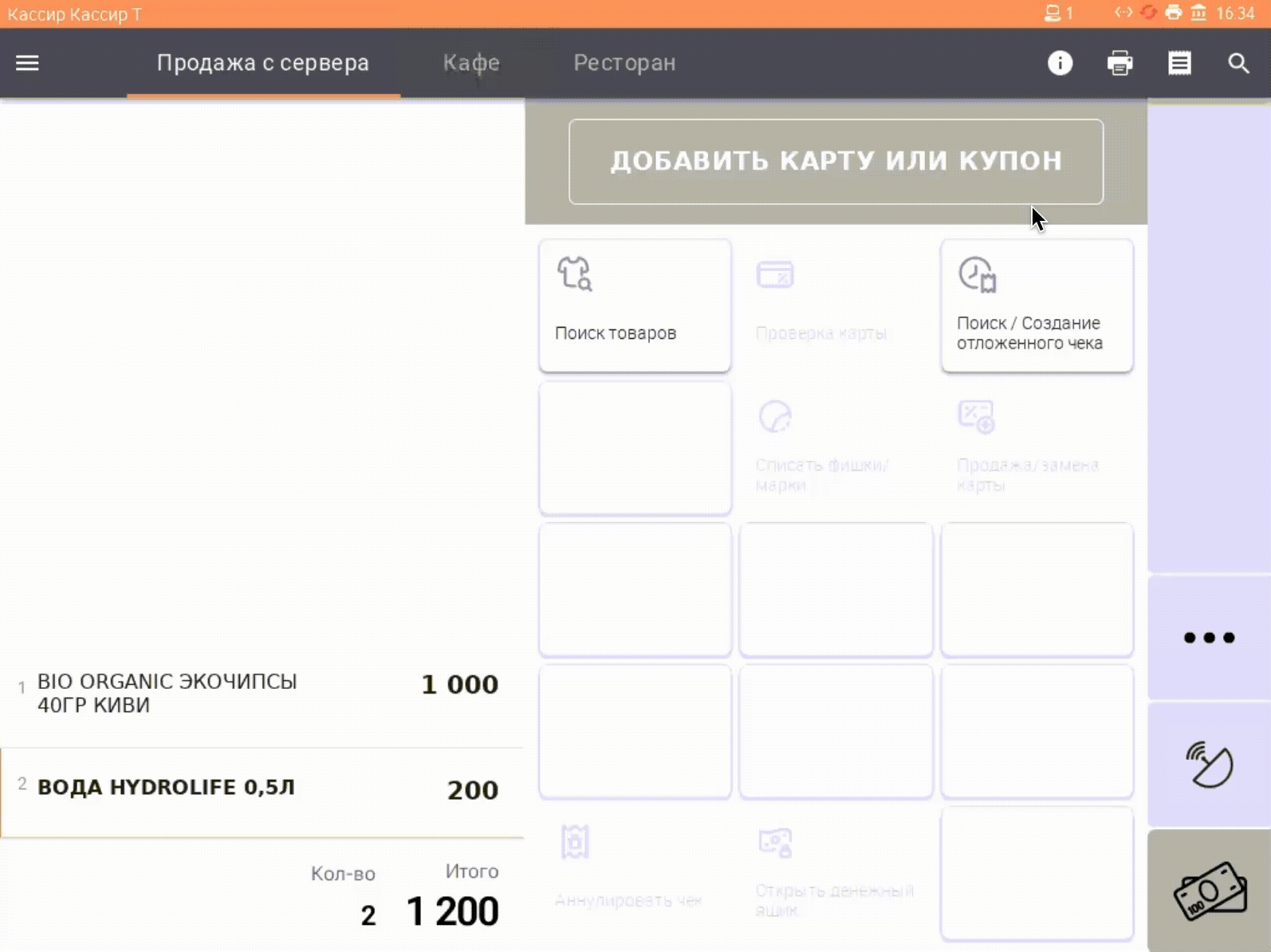The width and height of the screenshot is (1271, 952).
Task: Open Поиск товаров tile
Action: click(635, 305)
